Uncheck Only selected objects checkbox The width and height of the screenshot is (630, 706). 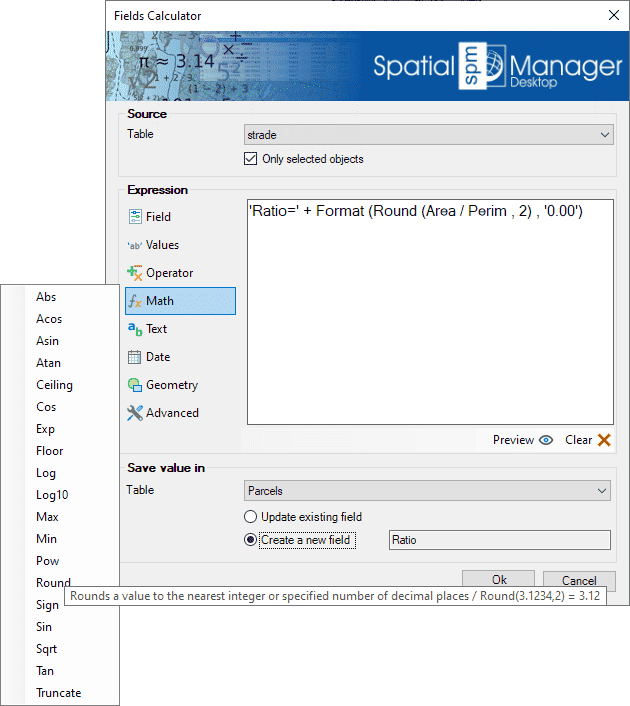pos(251,159)
